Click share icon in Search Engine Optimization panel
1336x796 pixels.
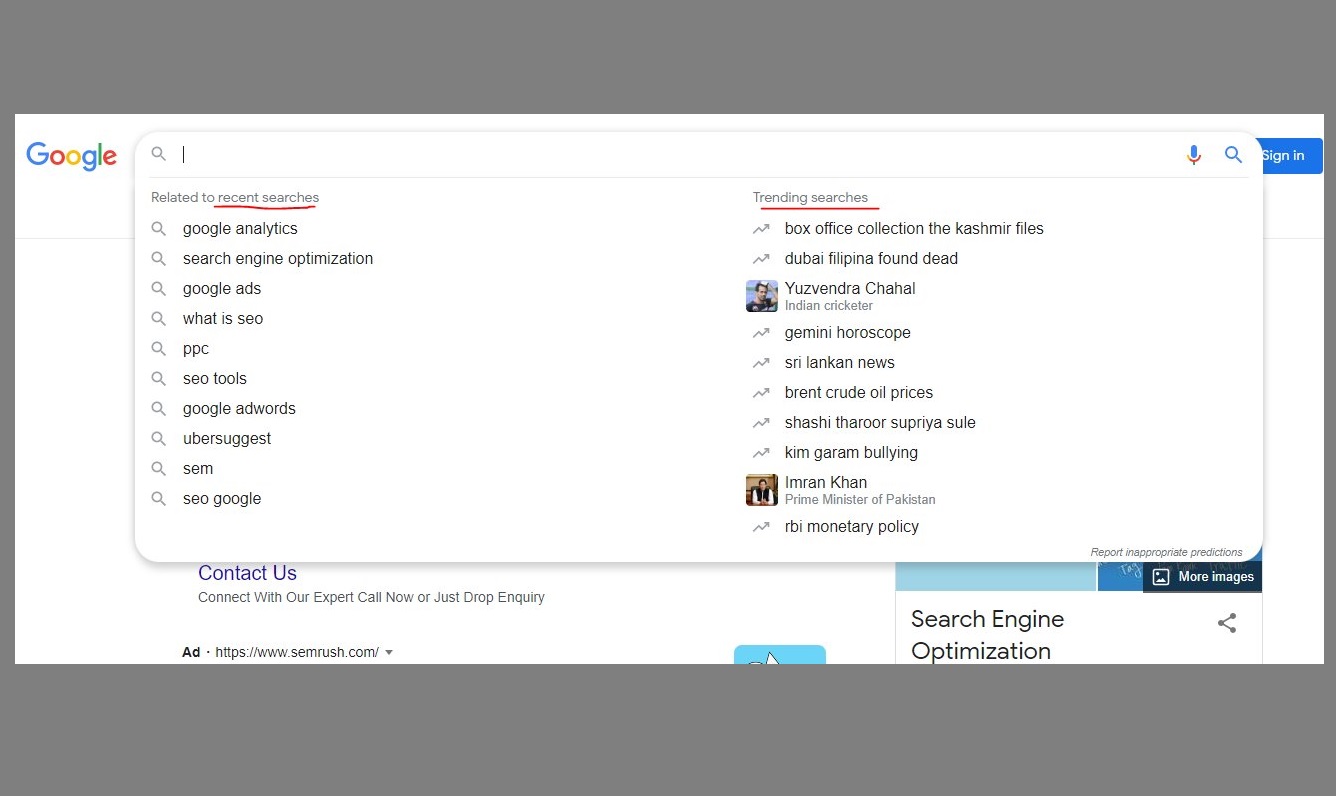(x=1227, y=623)
